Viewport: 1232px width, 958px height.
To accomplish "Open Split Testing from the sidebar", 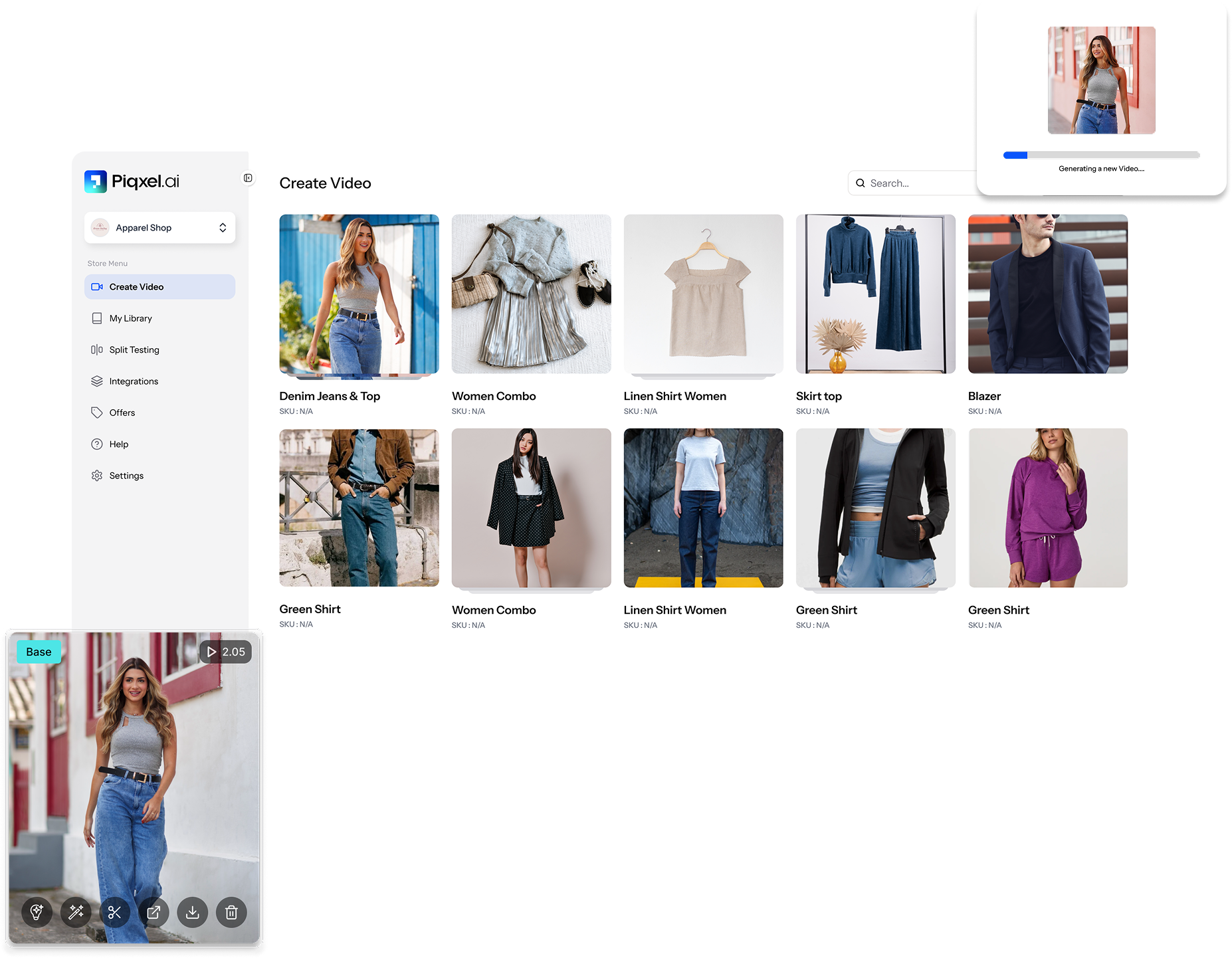I will (134, 349).
